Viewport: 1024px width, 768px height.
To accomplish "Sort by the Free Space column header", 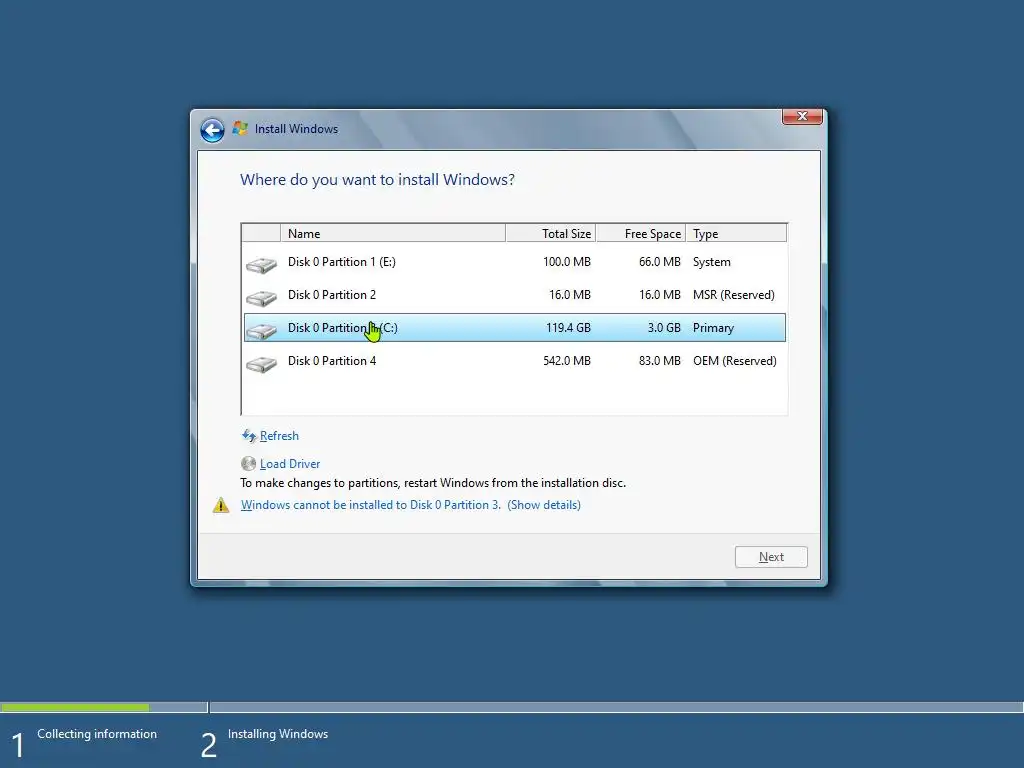I will point(641,233).
